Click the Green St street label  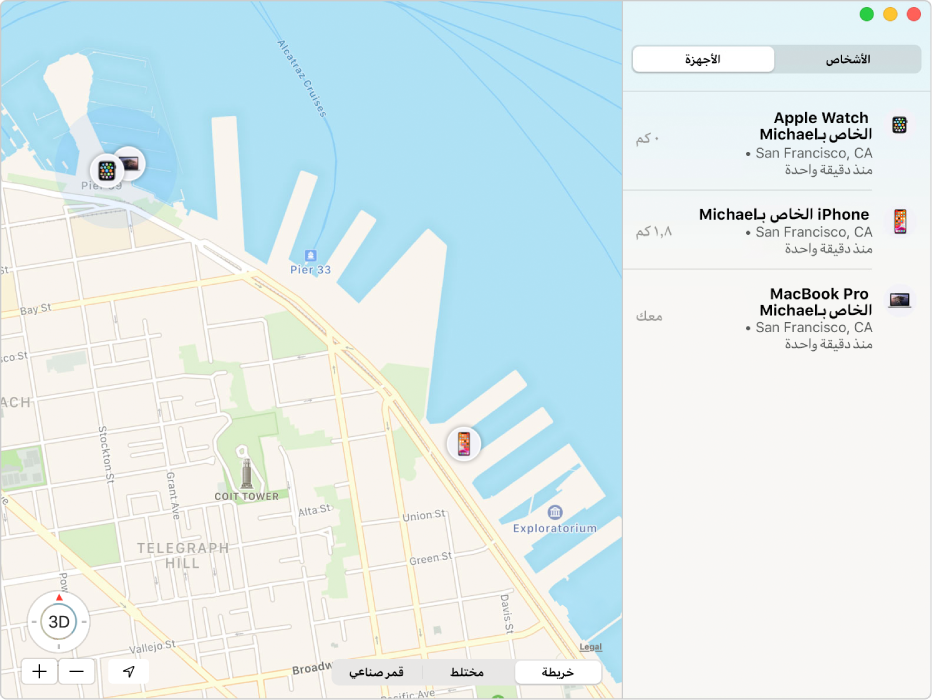point(430,558)
